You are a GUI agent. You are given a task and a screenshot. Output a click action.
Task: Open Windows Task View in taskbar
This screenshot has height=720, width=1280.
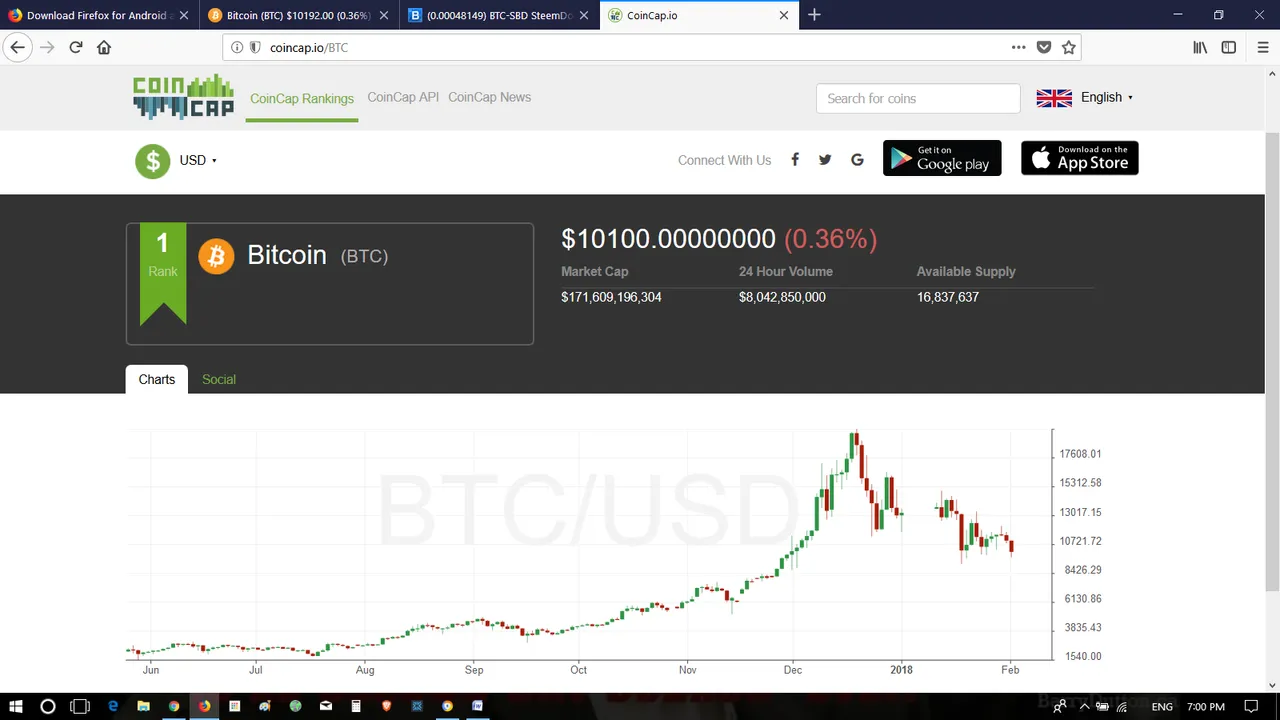click(80, 706)
